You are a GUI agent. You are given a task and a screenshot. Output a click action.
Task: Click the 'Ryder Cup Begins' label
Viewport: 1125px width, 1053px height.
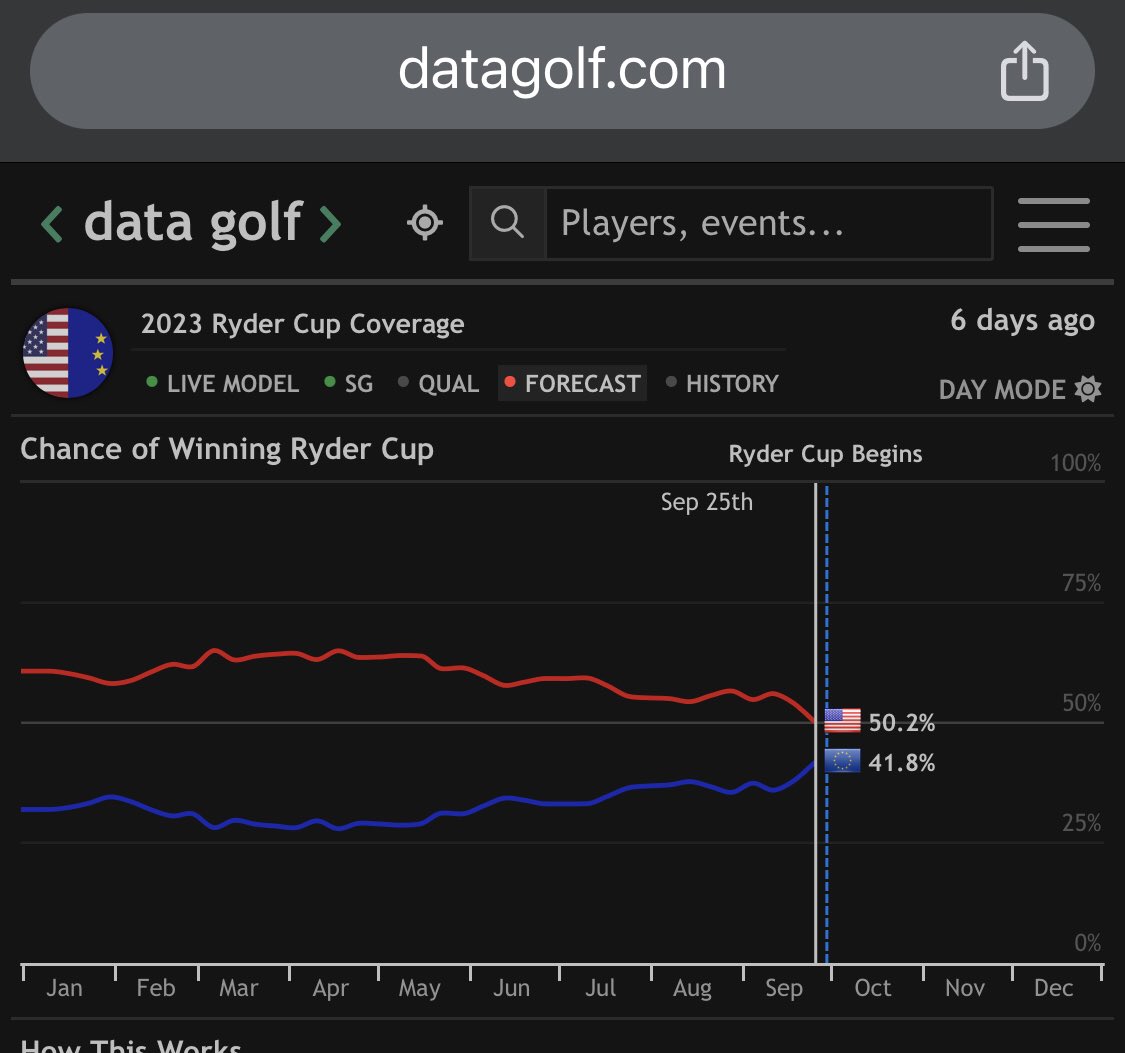pyautogui.click(x=825, y=454)
